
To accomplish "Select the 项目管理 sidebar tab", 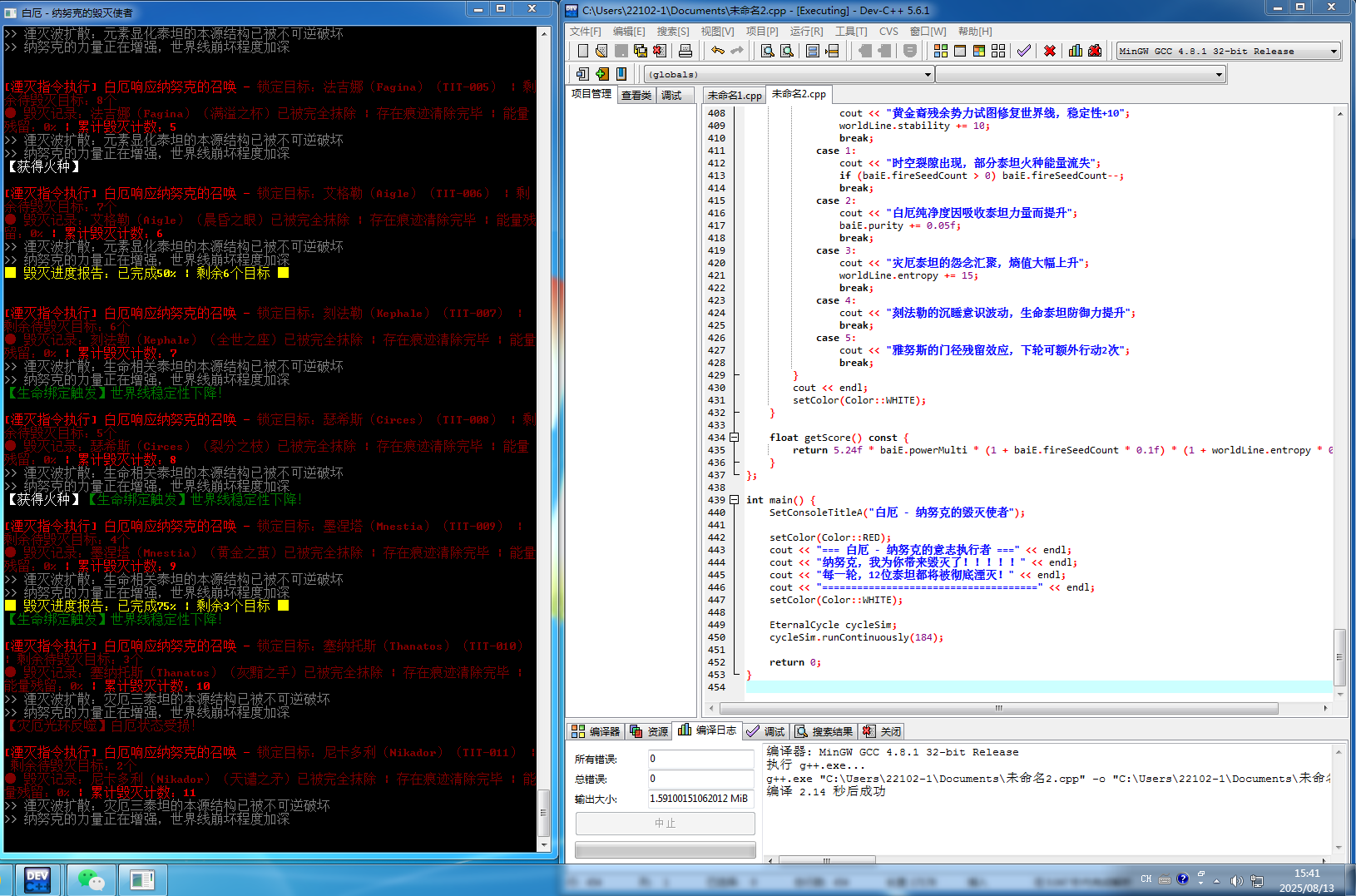I will coord(591,94).
